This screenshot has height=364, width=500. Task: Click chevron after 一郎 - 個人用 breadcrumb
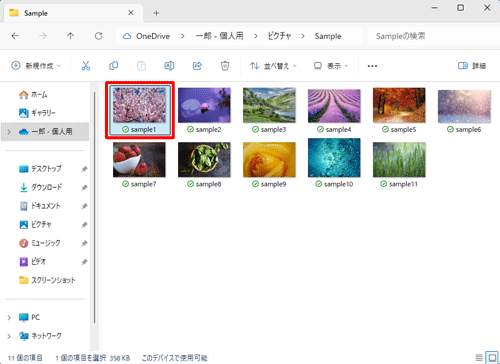[x=256, y=36]
